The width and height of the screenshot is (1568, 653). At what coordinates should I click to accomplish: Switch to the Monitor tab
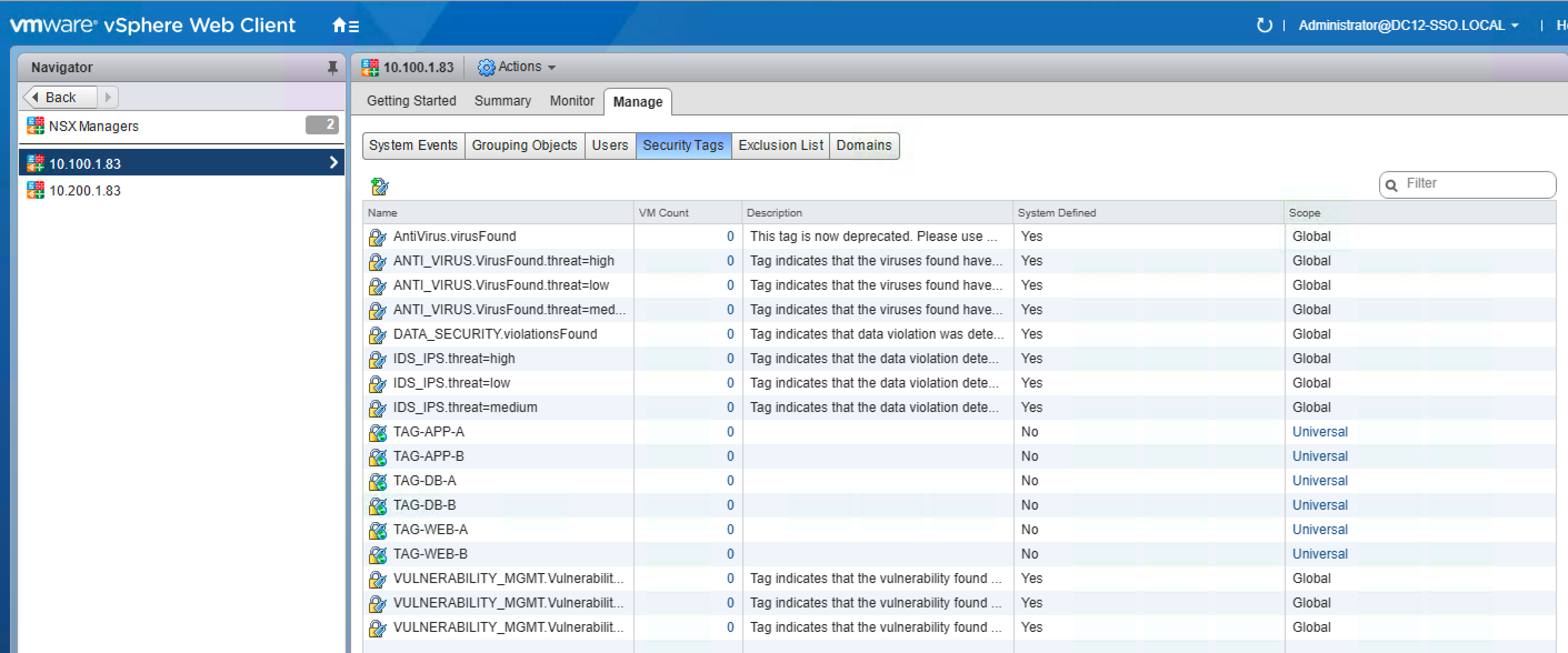(571, 101)
